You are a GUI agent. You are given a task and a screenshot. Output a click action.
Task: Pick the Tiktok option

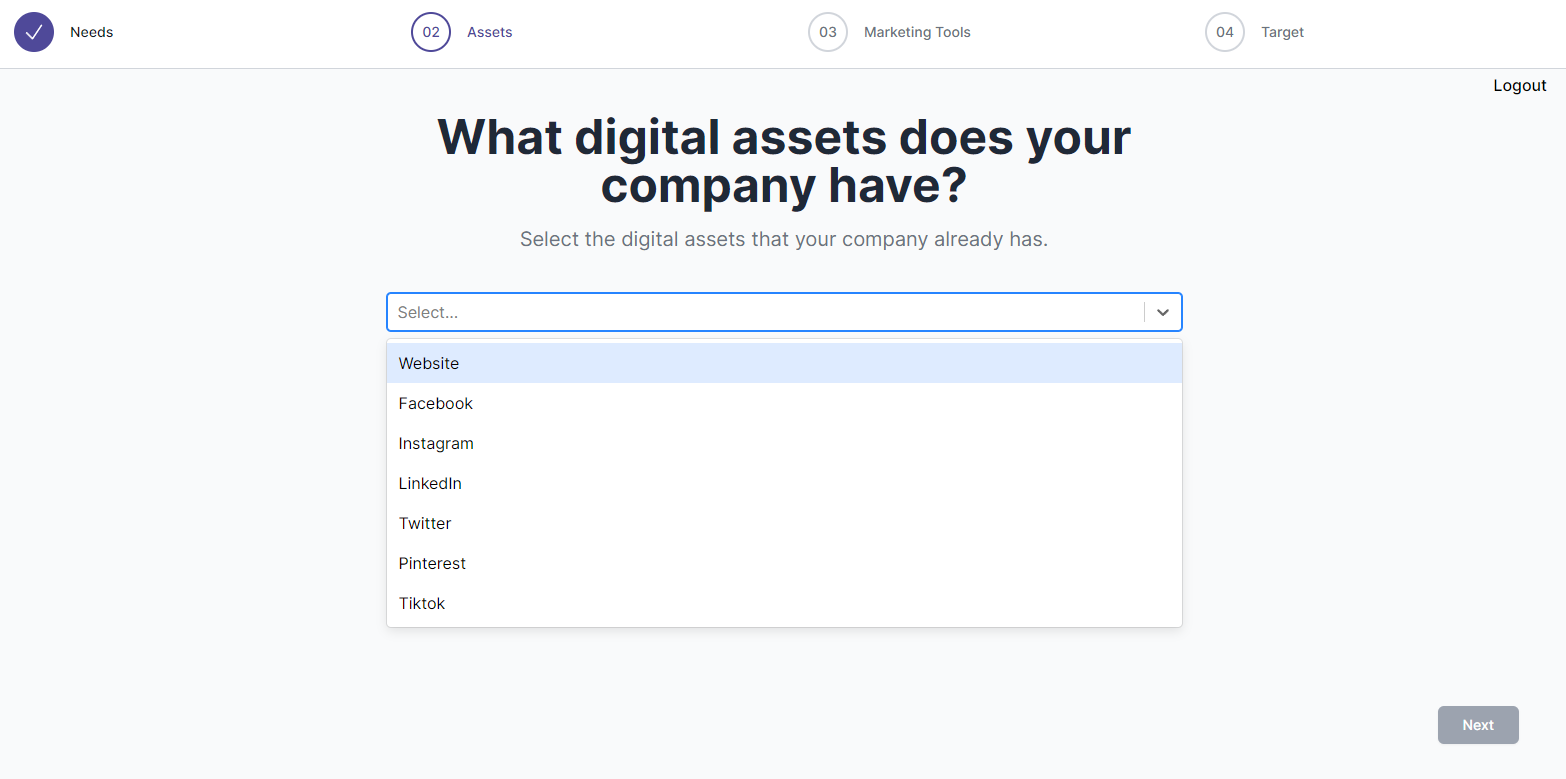tap(422, 603)
